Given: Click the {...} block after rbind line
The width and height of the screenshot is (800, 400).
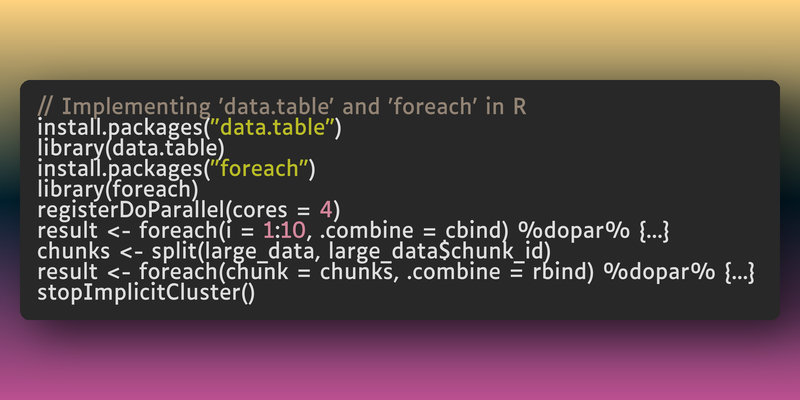Looking at the screenshot, I should 739,272.
